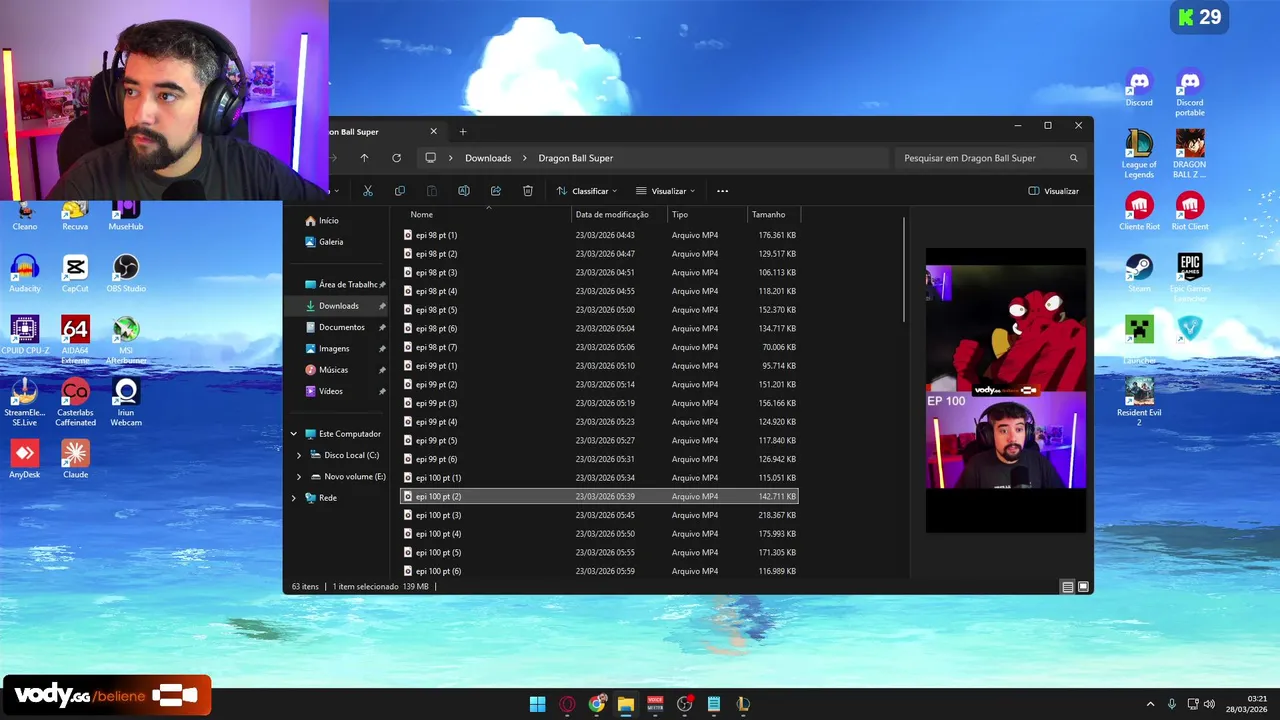Open Discord portable desktop shortcut
1280x720 pixels.
pos(1190,93)
